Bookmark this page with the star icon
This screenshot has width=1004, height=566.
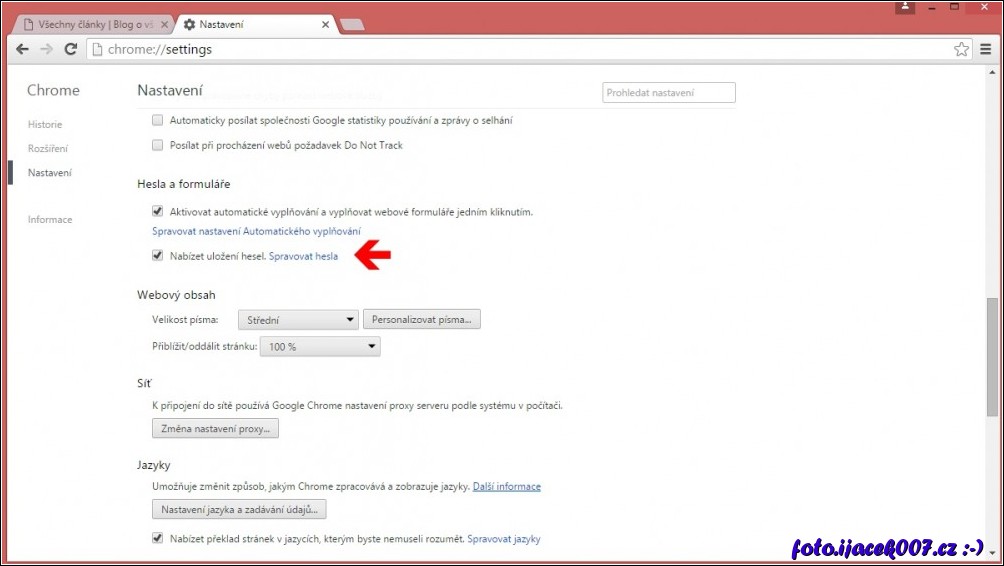click(x=961, y=49)
